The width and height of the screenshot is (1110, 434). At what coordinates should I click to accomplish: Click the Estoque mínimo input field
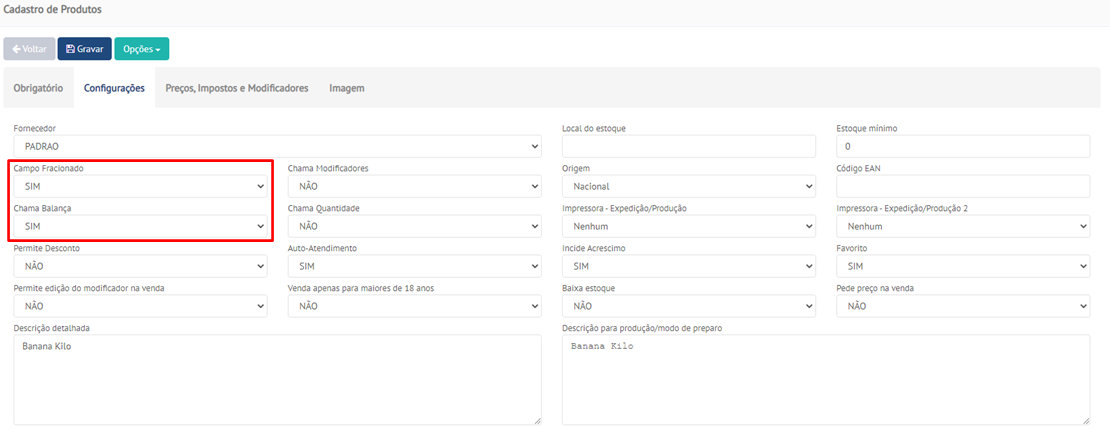pos(962,147)
